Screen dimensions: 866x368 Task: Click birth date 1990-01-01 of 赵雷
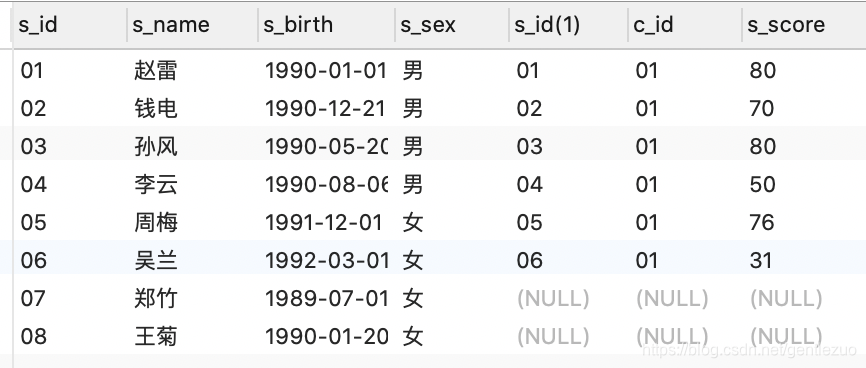pos(325,71)
